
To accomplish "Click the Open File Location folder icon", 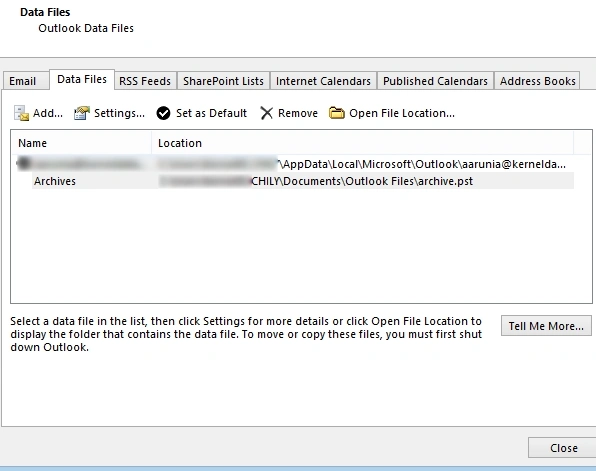I will point(336,113).
